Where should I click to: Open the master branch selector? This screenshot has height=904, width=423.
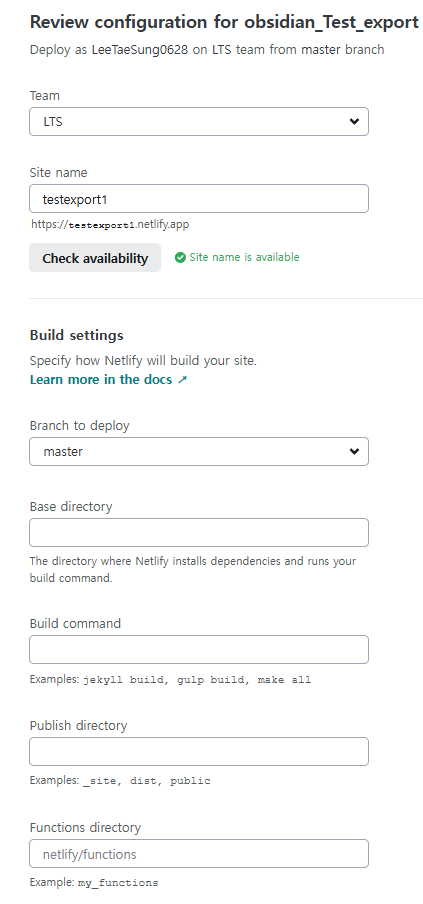[199, 451]
